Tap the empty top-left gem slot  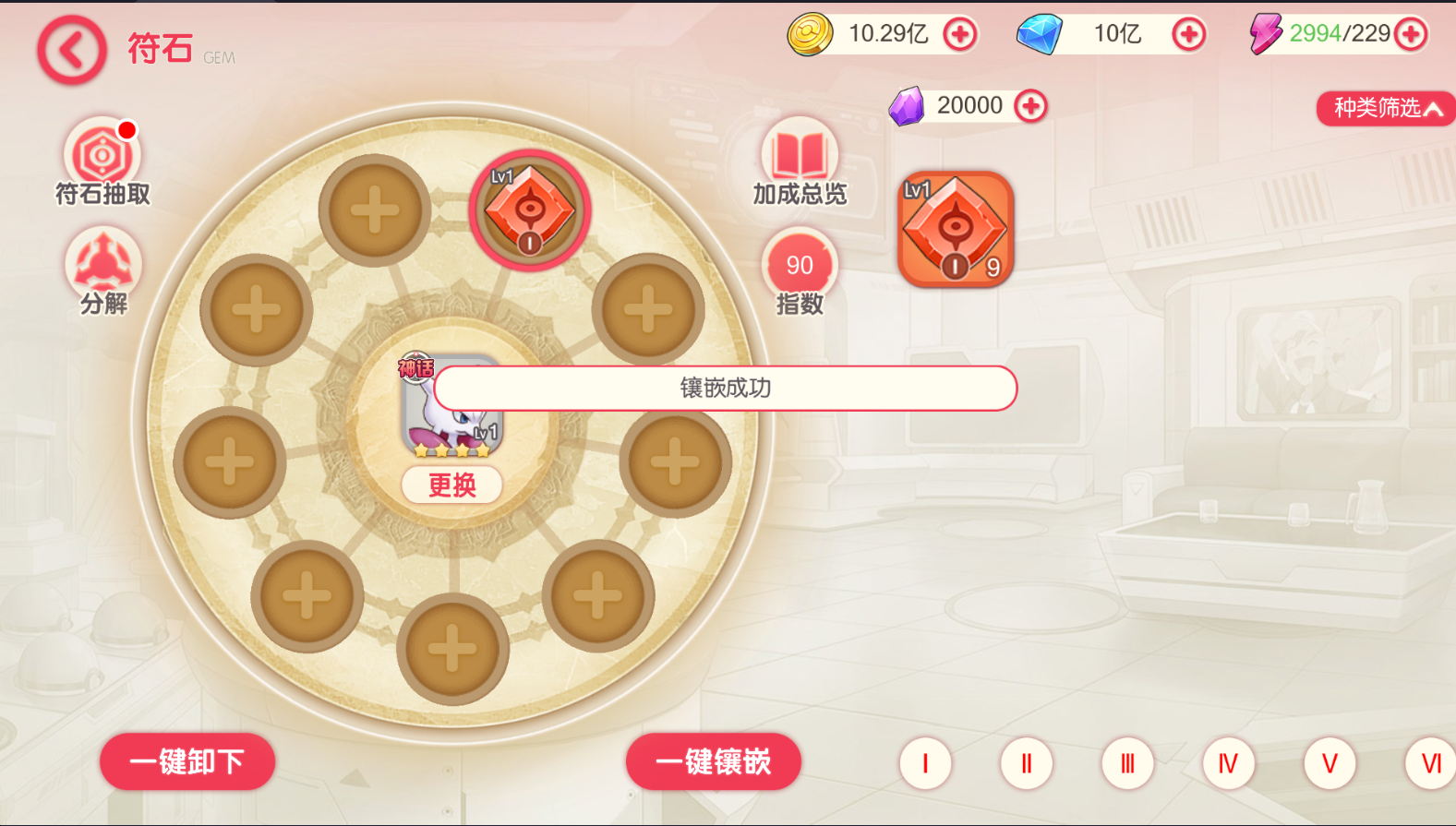click(x=375, y=210)
